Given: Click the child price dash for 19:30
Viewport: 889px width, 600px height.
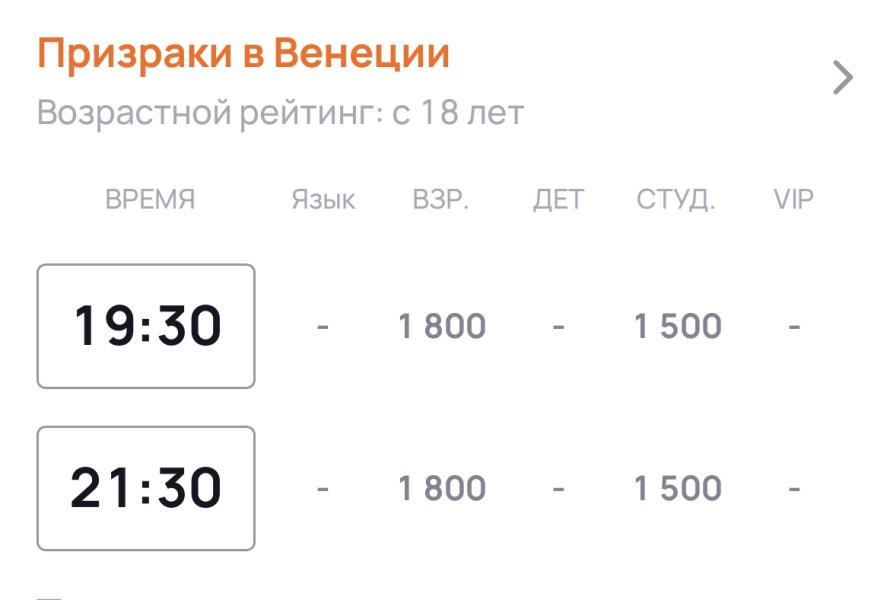Looking at the screenshot, I should pyautogui.click(x=559, y=326).
